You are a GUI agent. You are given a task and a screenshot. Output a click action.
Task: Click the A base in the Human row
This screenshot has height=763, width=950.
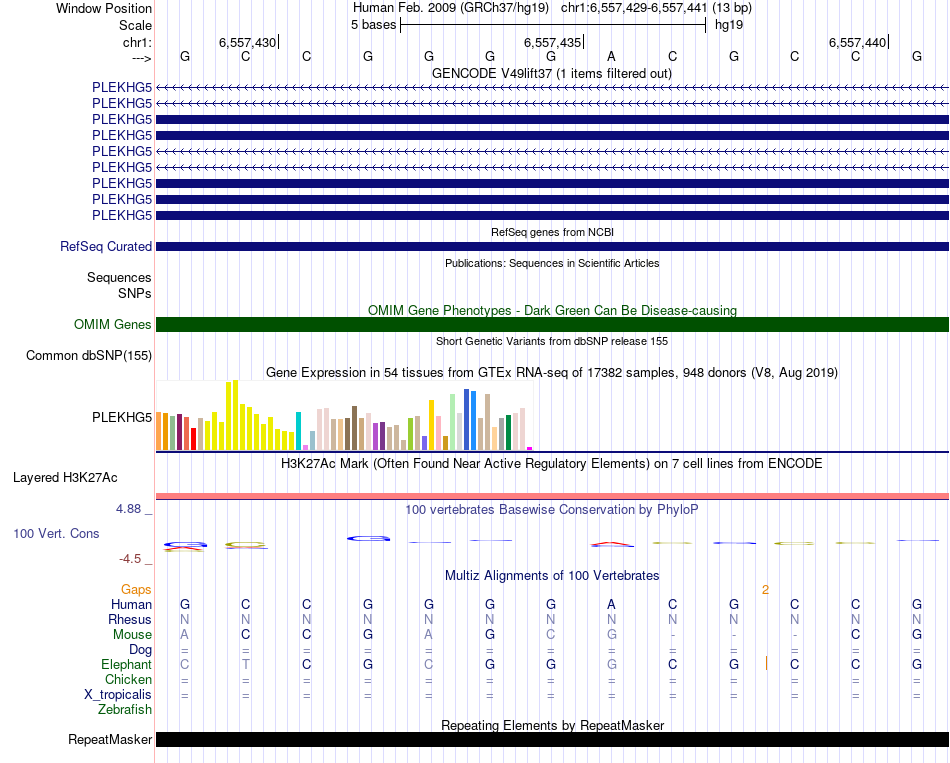tap(611, 605)
